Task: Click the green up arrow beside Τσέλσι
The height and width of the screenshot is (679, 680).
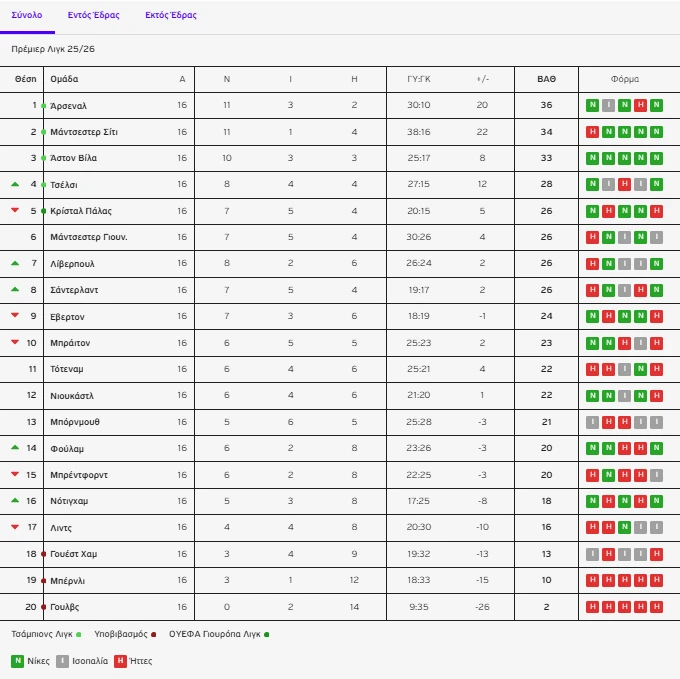Action: 15,184
